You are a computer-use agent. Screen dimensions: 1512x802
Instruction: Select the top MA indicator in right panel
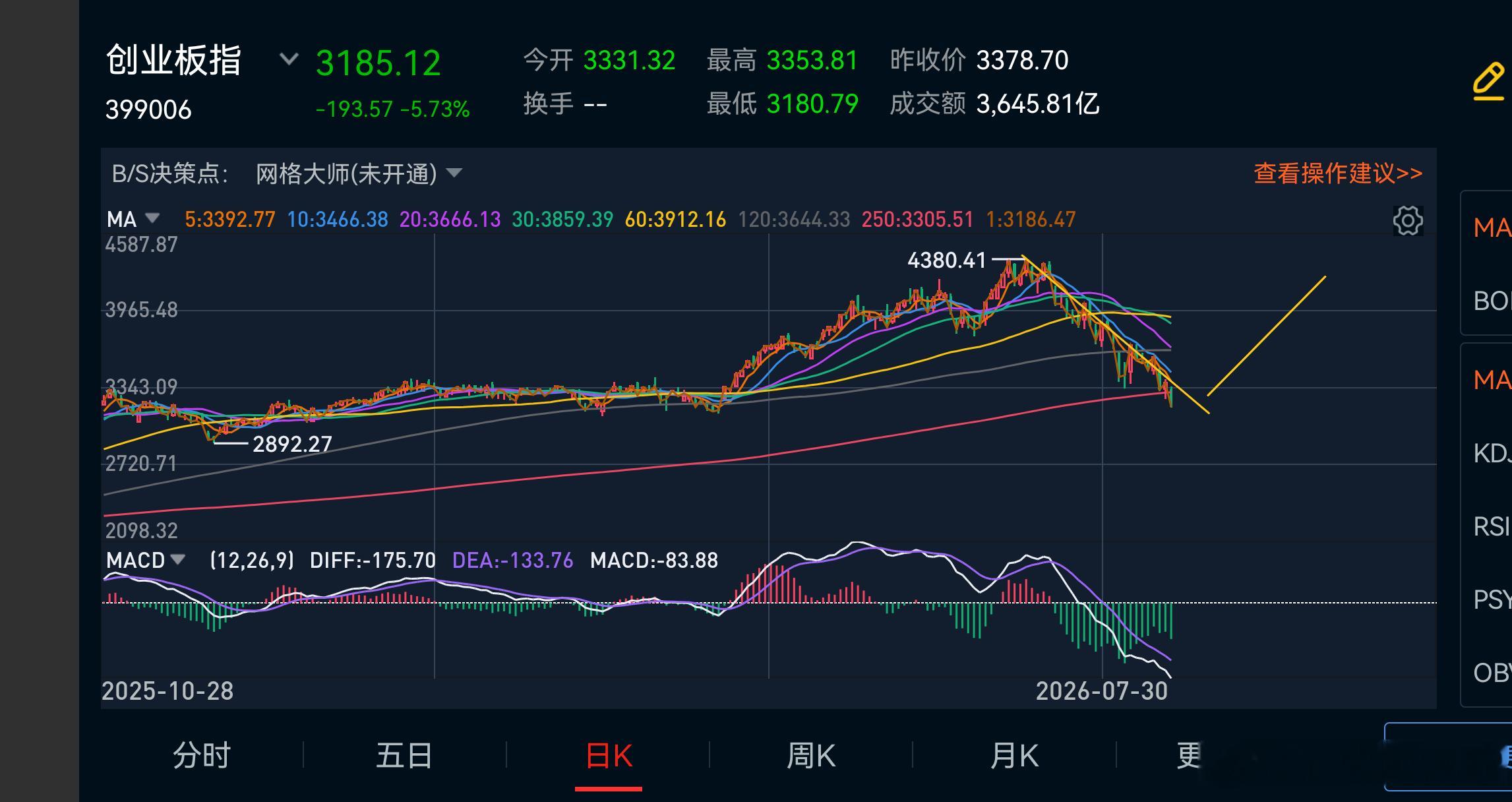click(1492, 228)
